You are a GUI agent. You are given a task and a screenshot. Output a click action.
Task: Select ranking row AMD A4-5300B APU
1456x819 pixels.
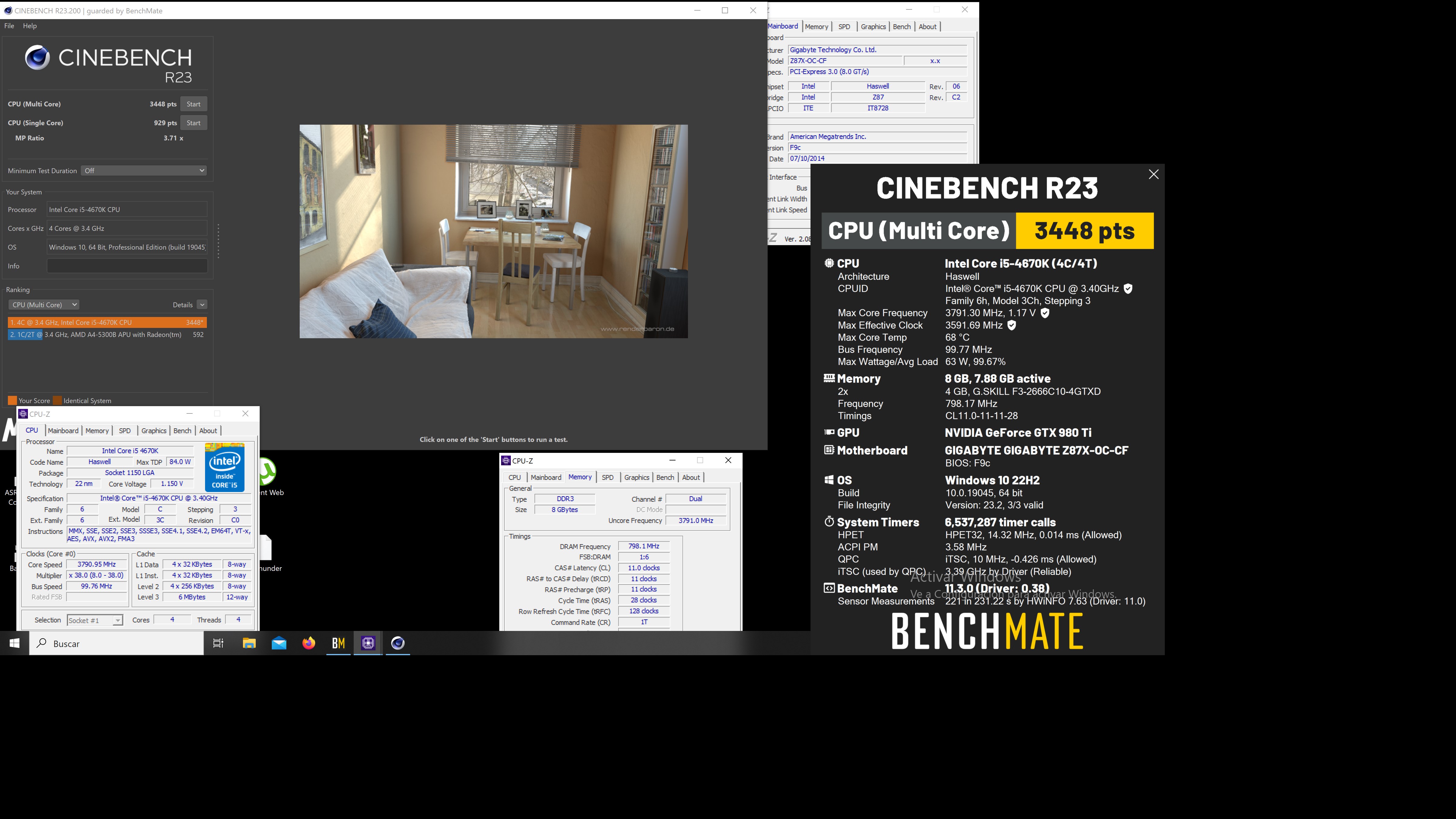(x=107, y=335)
